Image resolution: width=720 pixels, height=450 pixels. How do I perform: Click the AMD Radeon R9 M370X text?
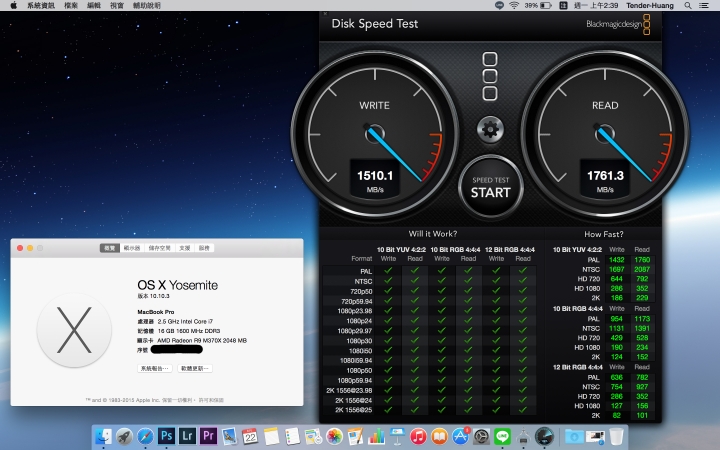coord(202,341)
